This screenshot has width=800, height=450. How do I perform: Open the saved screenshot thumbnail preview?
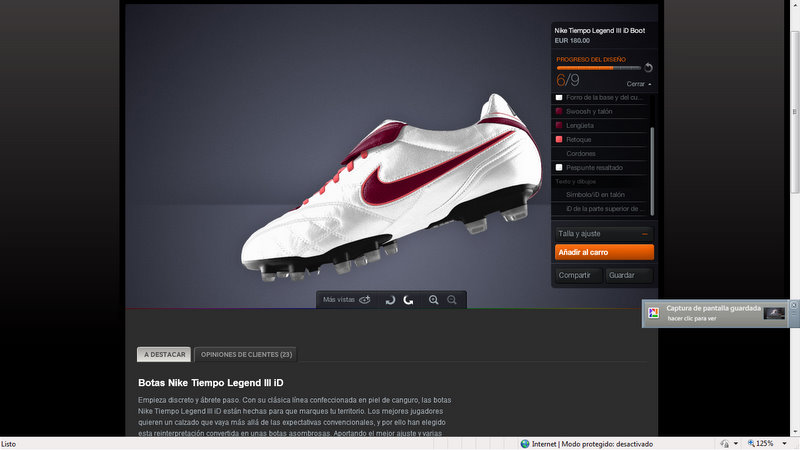[x=774, y=313]
